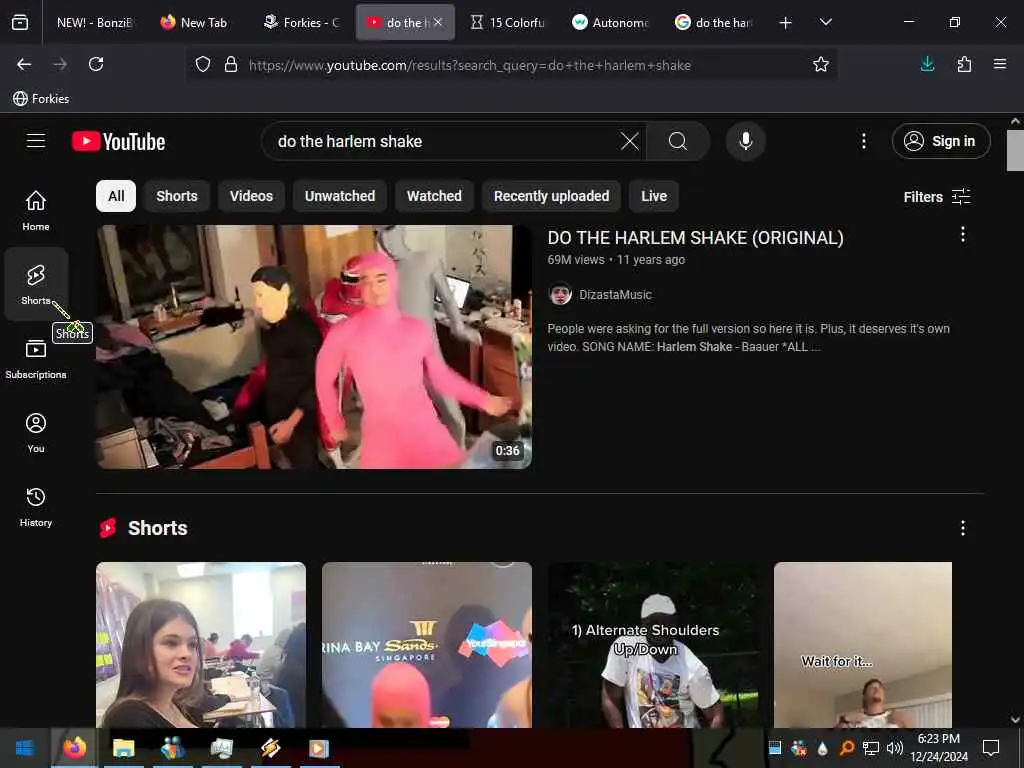Expand the list all tabs dropdown arrow
Screen dimensions: 1024x768
825,22
